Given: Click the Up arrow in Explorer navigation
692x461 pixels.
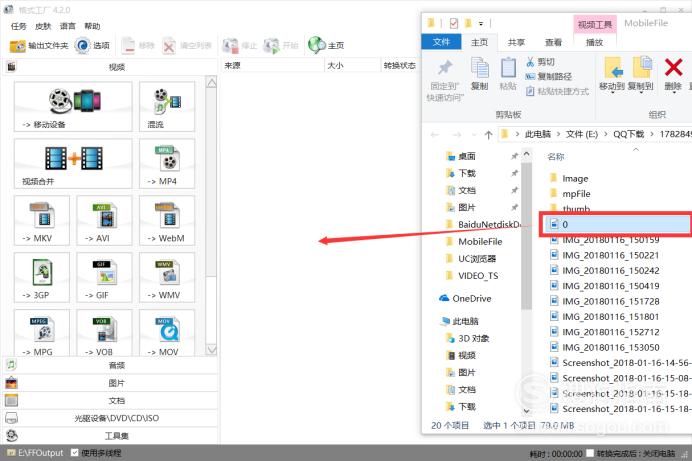Looking at the screenshot, I should pos(488,135).
